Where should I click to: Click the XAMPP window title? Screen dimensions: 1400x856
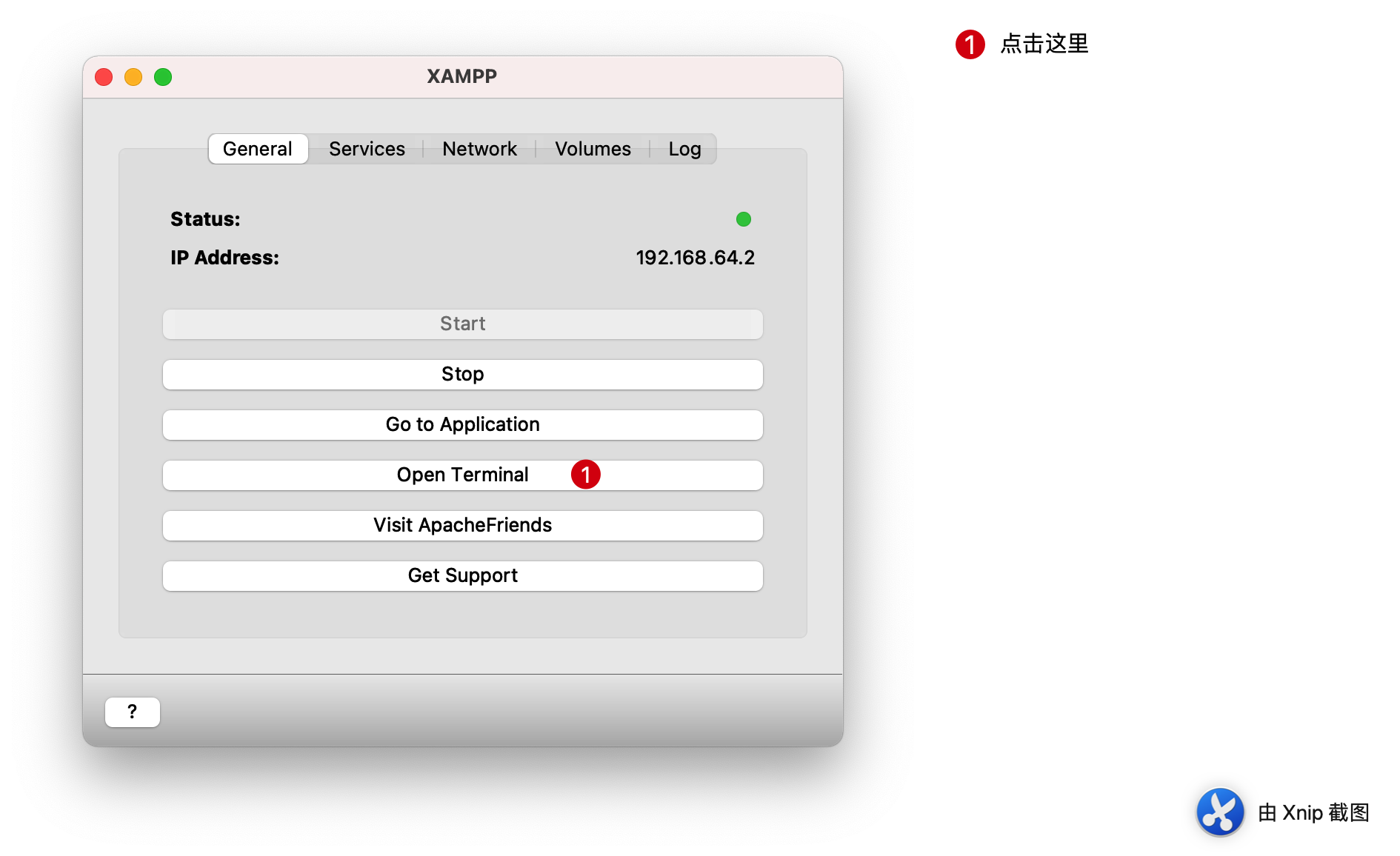pyautogui.click(x=461, y=76)
